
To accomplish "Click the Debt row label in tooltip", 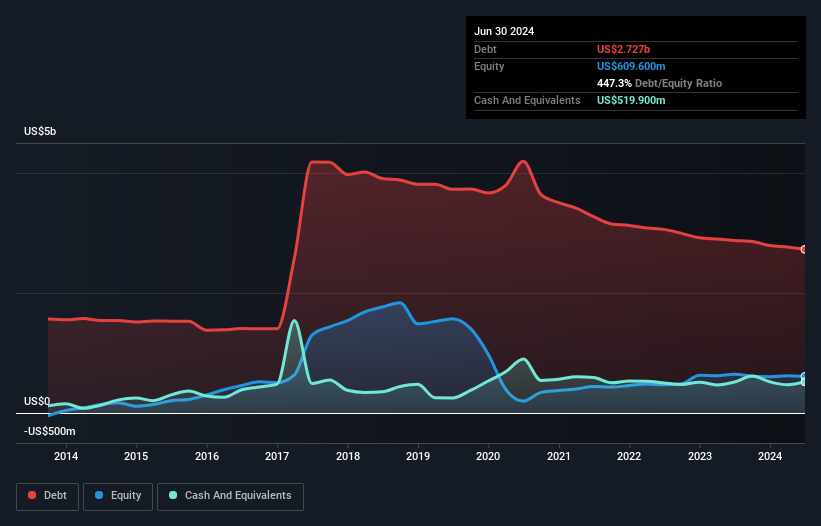I will [485, 49].
